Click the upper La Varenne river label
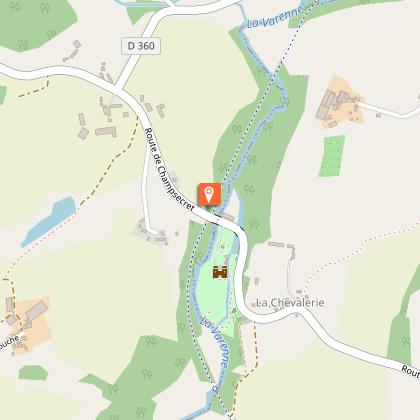Screen dimensions: 420x420 (275, 17)
